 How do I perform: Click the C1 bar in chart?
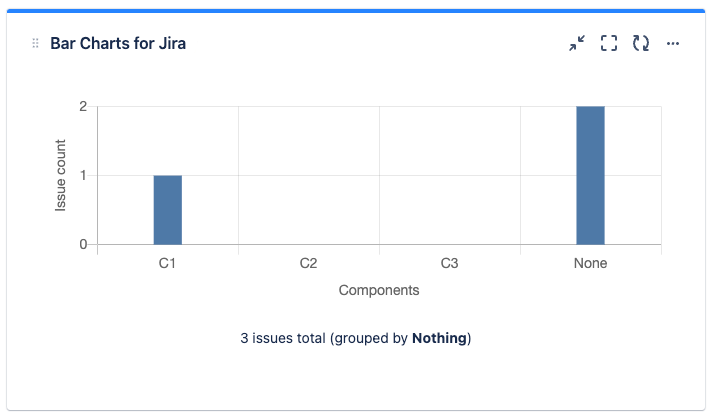[x=168, y=210]
